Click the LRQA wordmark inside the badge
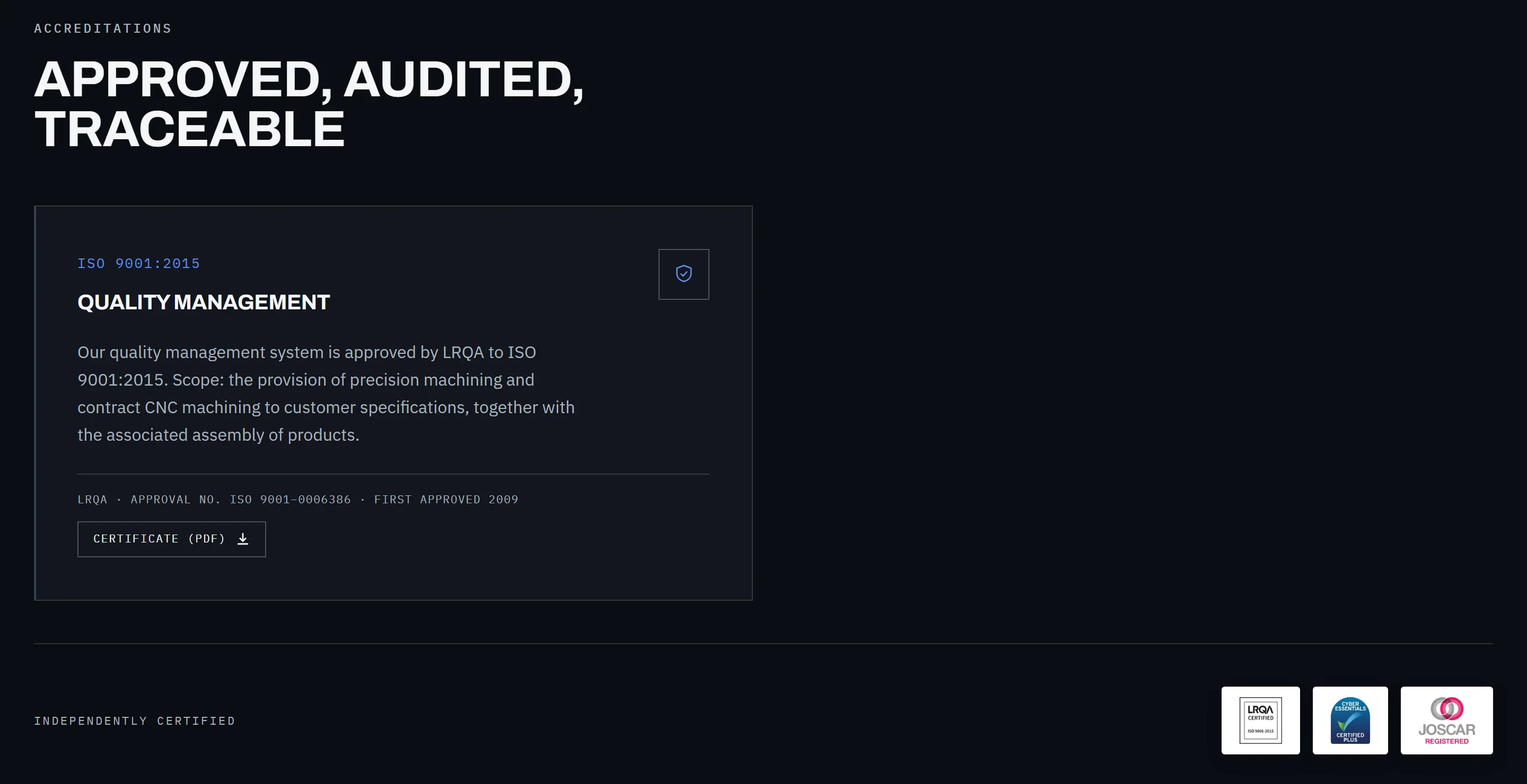This screenshot has height=784, width=1527. 1260,709
